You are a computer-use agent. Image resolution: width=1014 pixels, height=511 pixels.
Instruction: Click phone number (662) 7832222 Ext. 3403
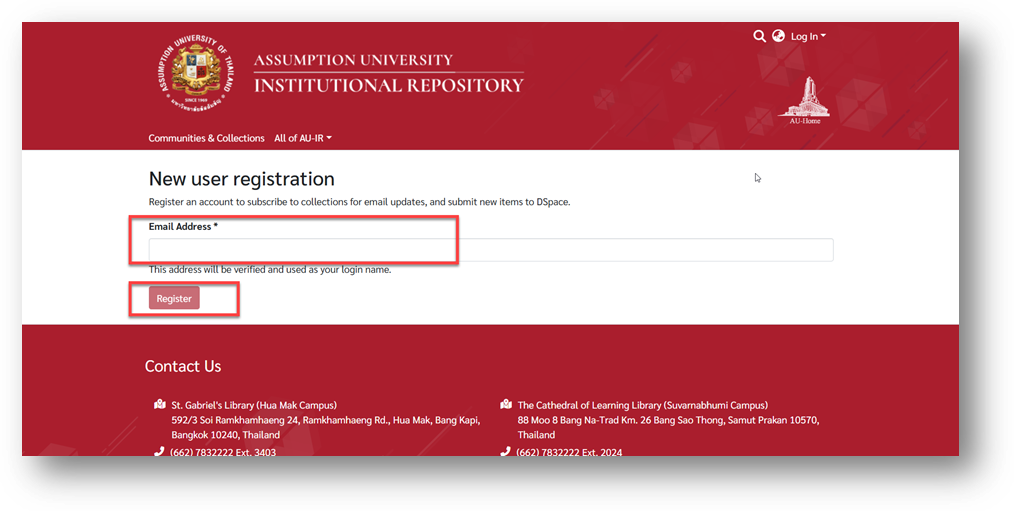pos(223,452)
